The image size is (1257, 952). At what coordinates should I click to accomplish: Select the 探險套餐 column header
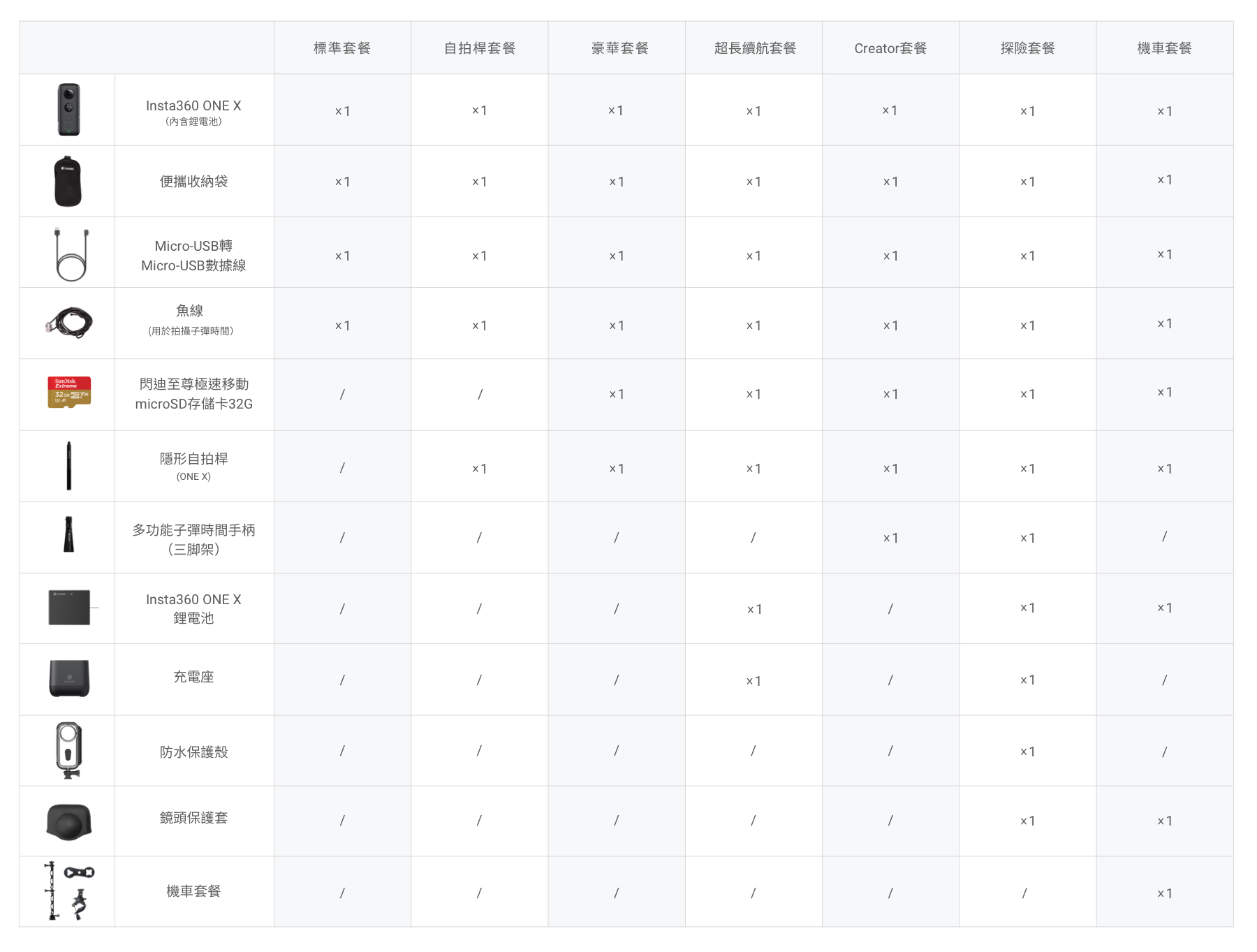pos(1027,48)
